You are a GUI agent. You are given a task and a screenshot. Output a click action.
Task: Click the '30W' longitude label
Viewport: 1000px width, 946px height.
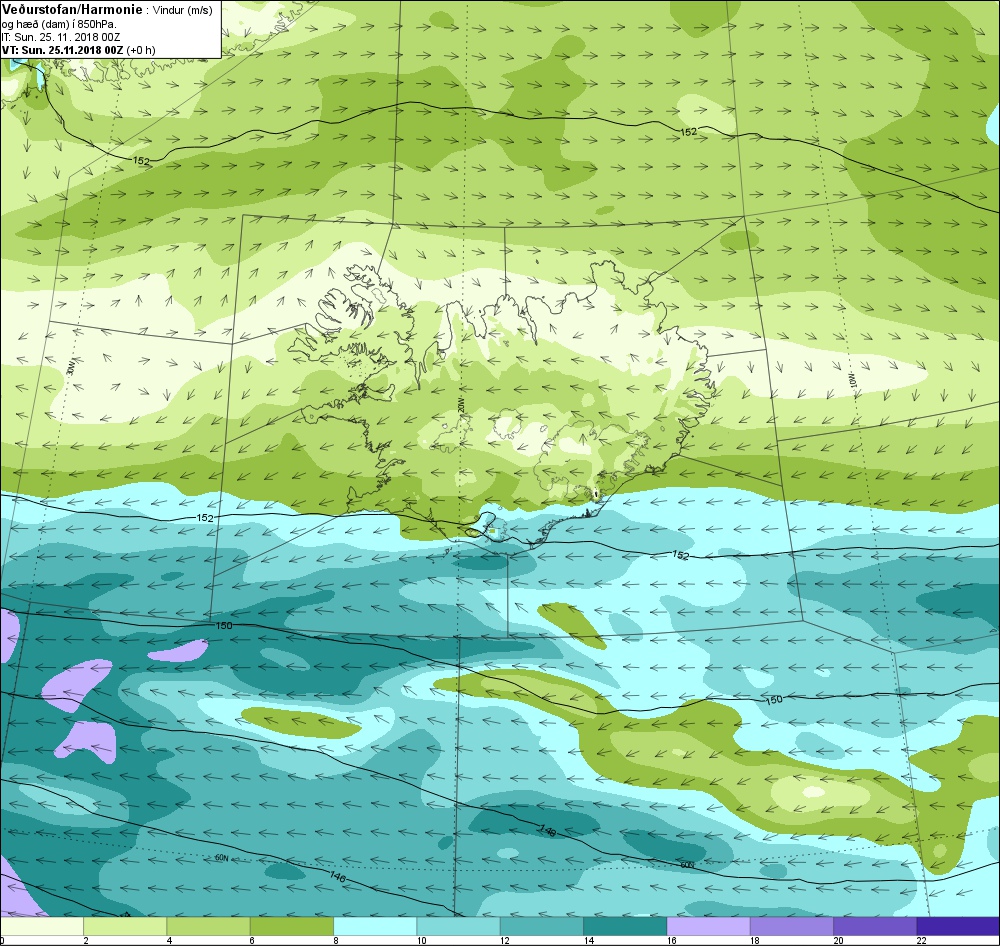click(71, 368)
